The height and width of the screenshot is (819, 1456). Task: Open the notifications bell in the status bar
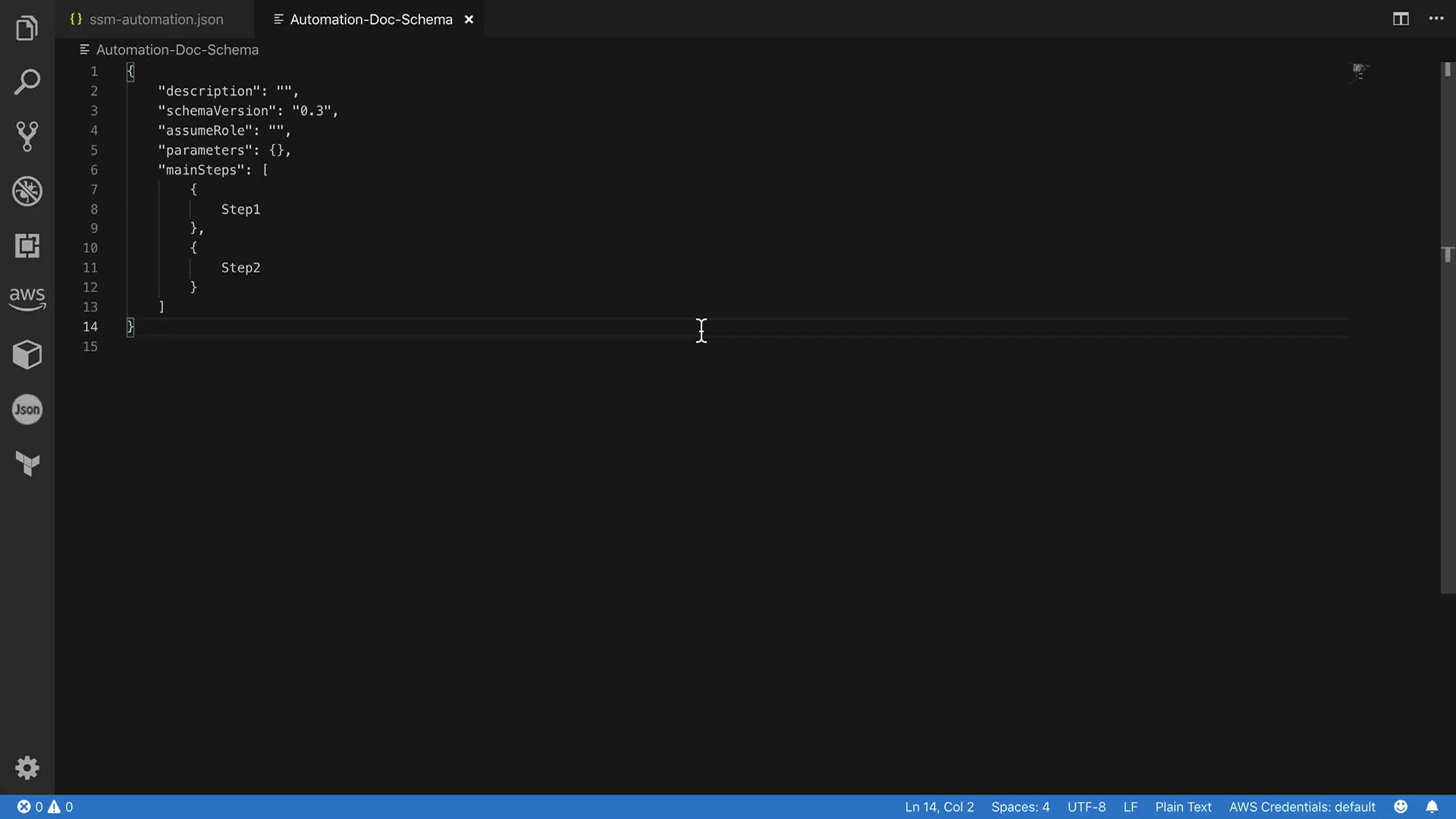1432,807
